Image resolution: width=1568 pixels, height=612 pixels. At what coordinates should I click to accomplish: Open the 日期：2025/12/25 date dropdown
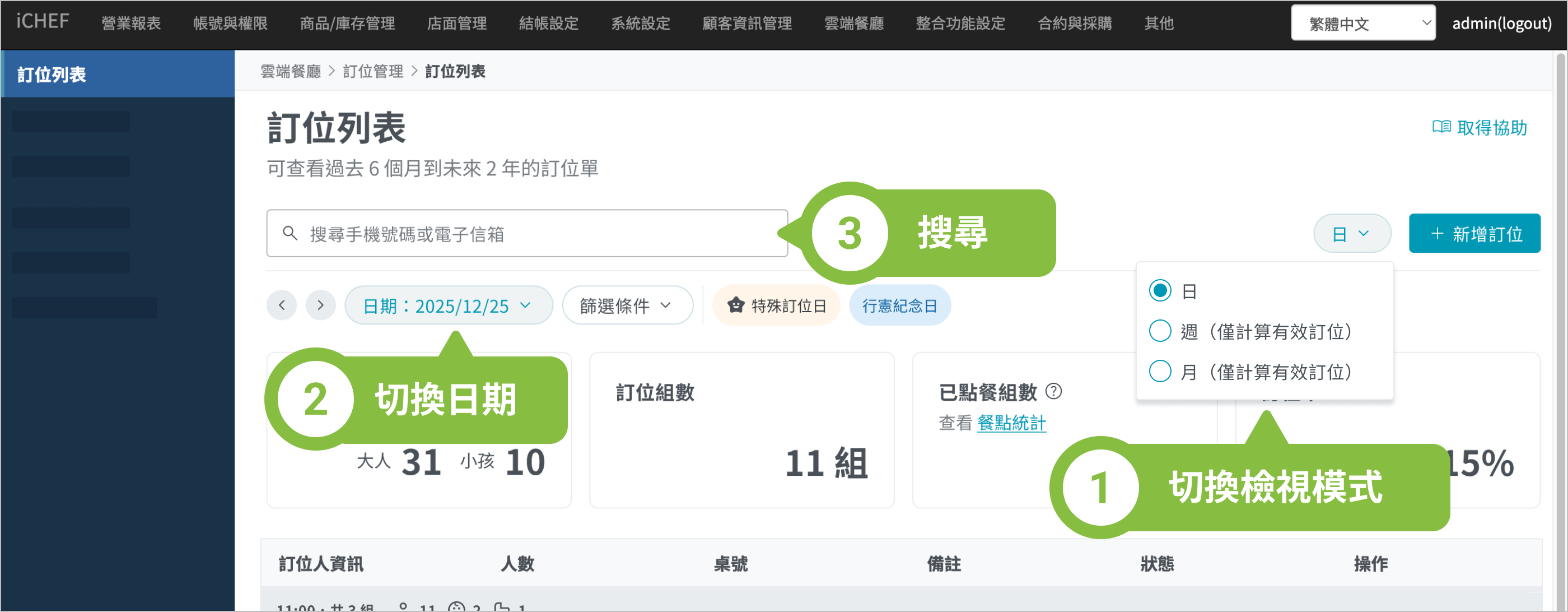pyautogui.click(x=448, y=305)
